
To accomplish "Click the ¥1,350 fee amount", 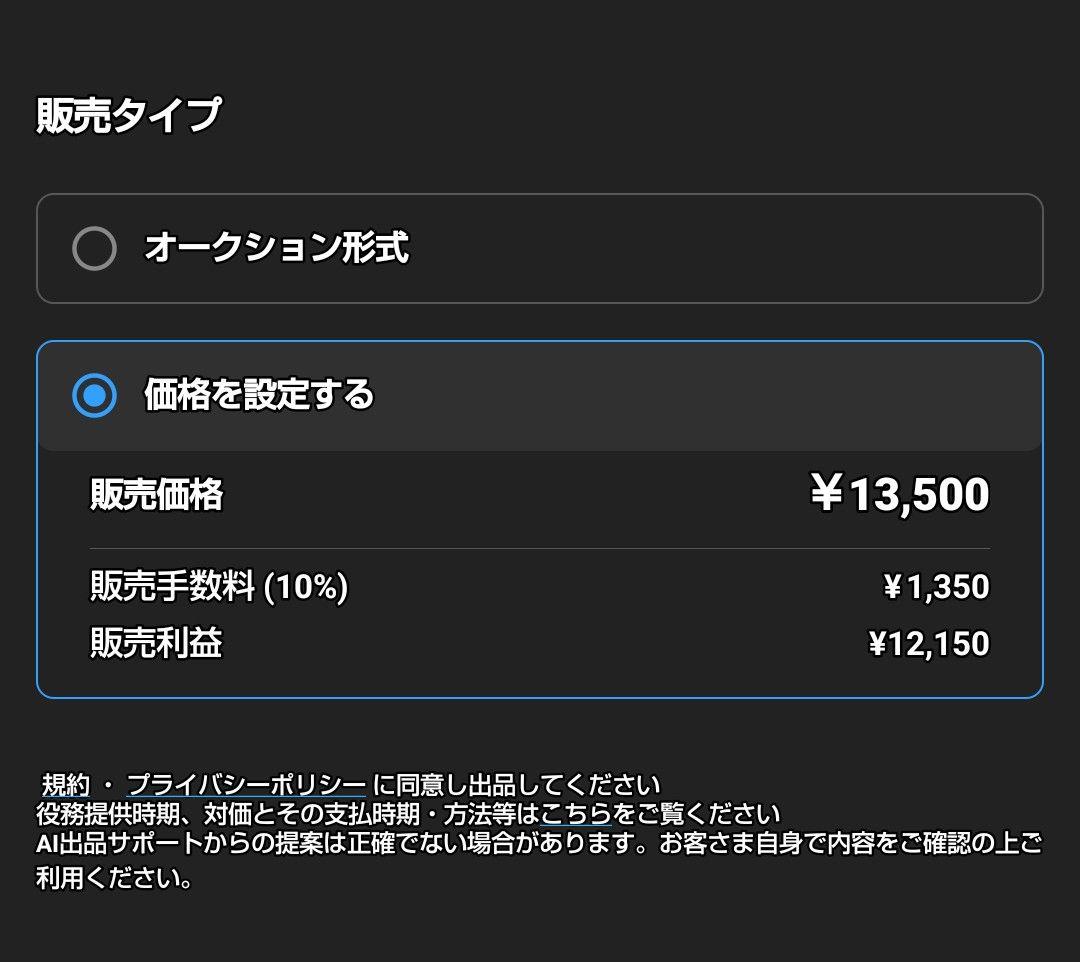I will point(936,587).
